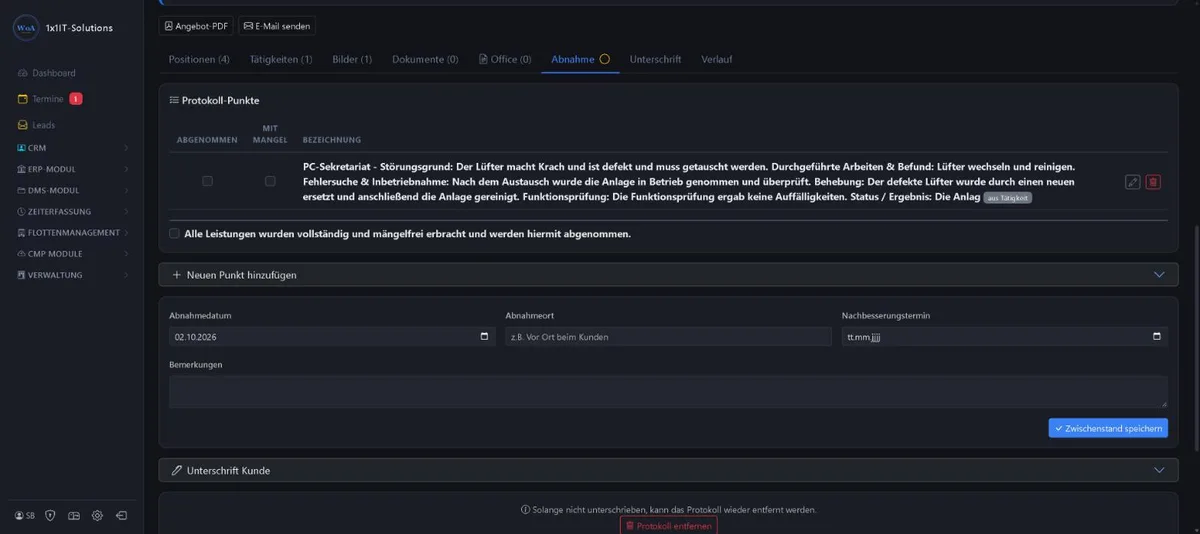The image size is (1200, 534).
Task: Open Termine in the sidebar
Action: (x=48, y=99)
